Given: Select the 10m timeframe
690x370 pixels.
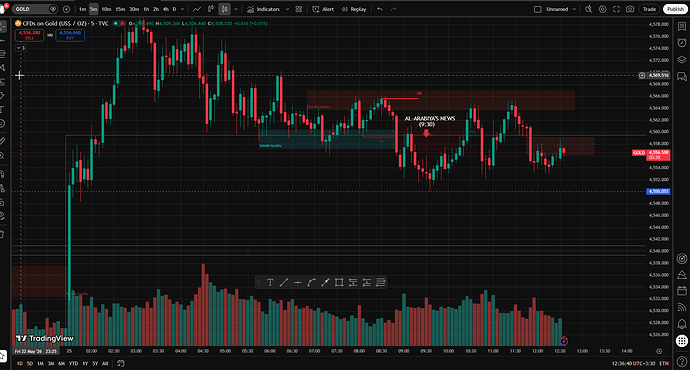Looking at the screenshot, I should pos(106,9).
